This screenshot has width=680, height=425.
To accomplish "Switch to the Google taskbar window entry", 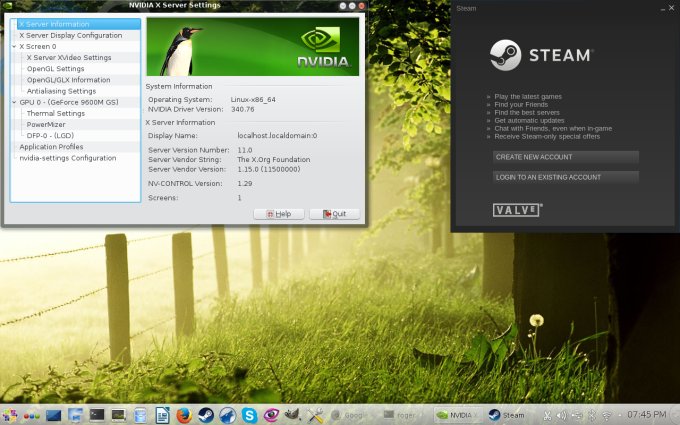I will coord(351,415).
